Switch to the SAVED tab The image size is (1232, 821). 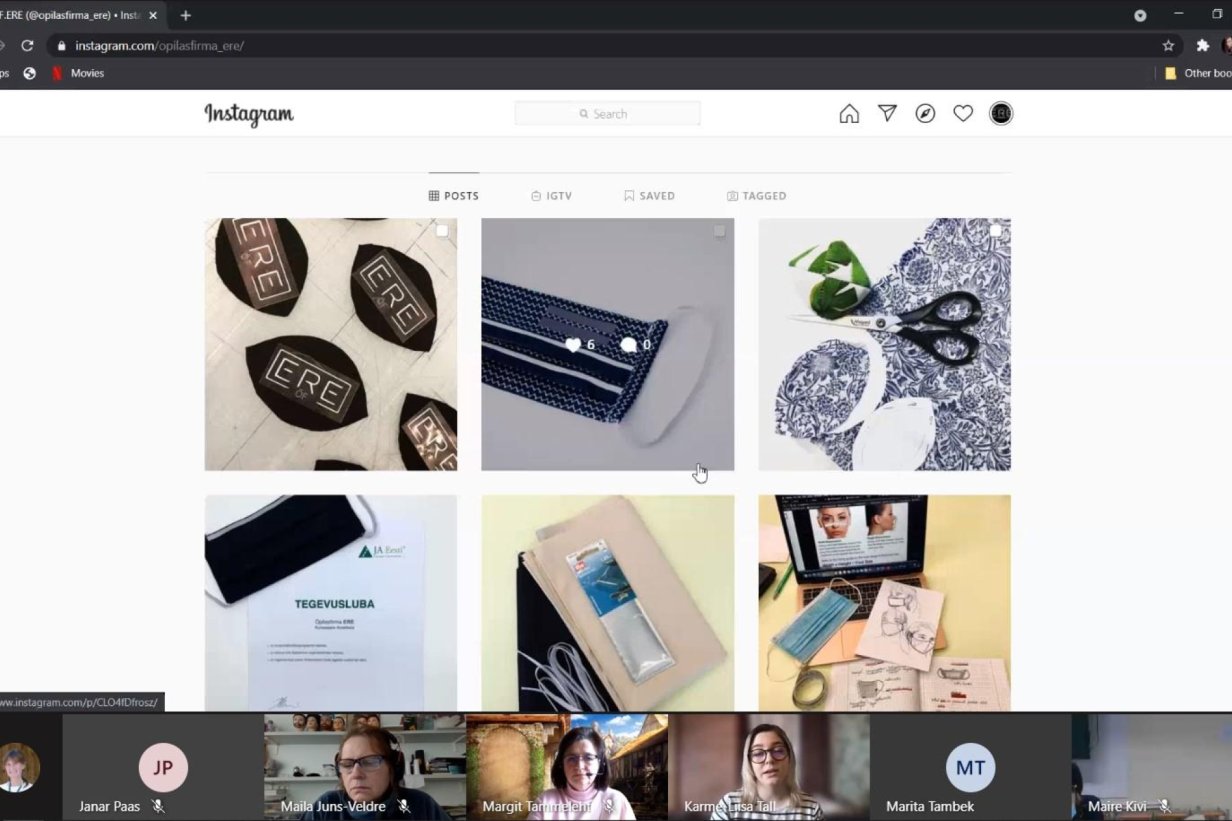click(x=649, y=196)
